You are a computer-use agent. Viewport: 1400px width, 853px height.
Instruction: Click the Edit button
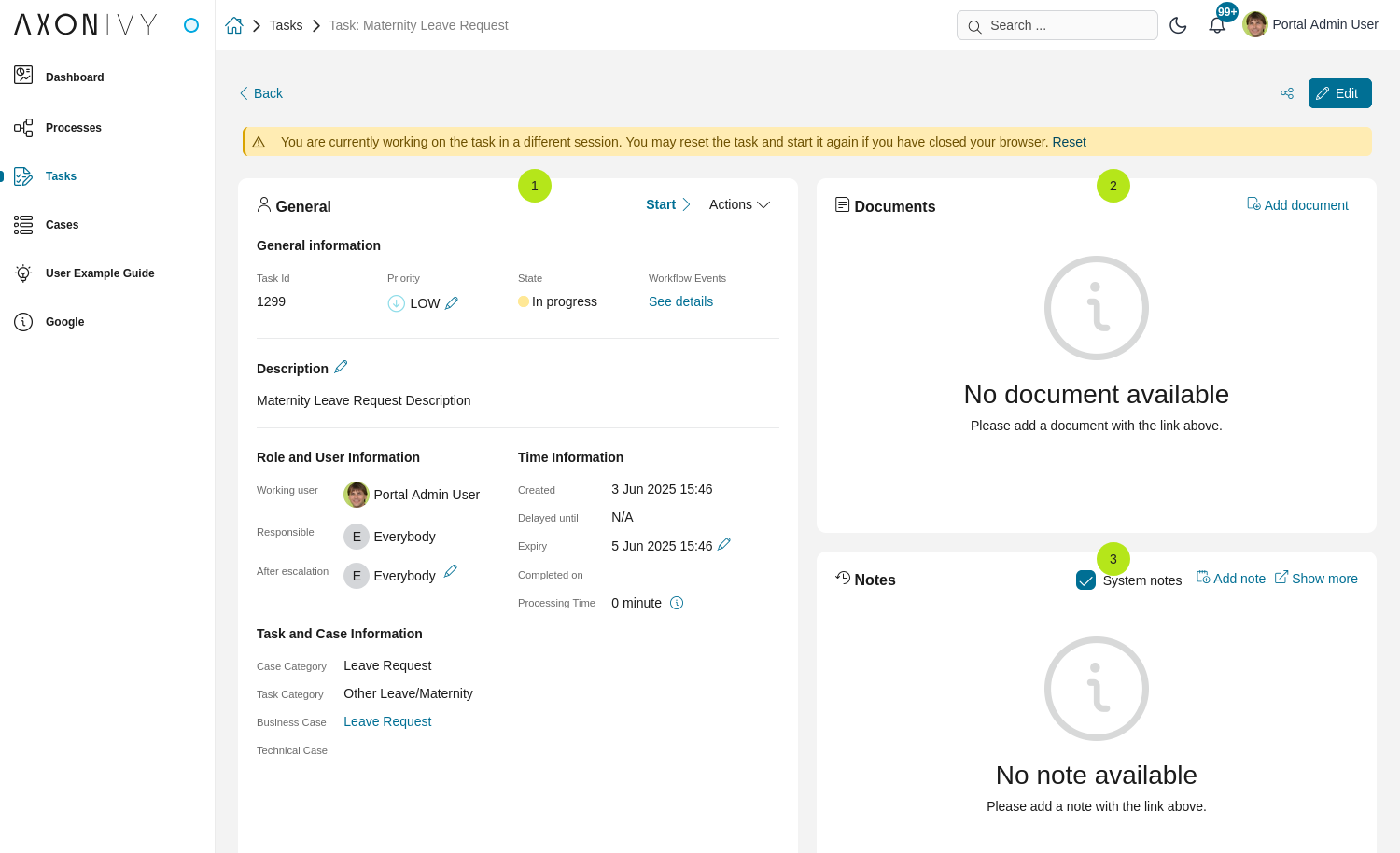pos(1339,93)
